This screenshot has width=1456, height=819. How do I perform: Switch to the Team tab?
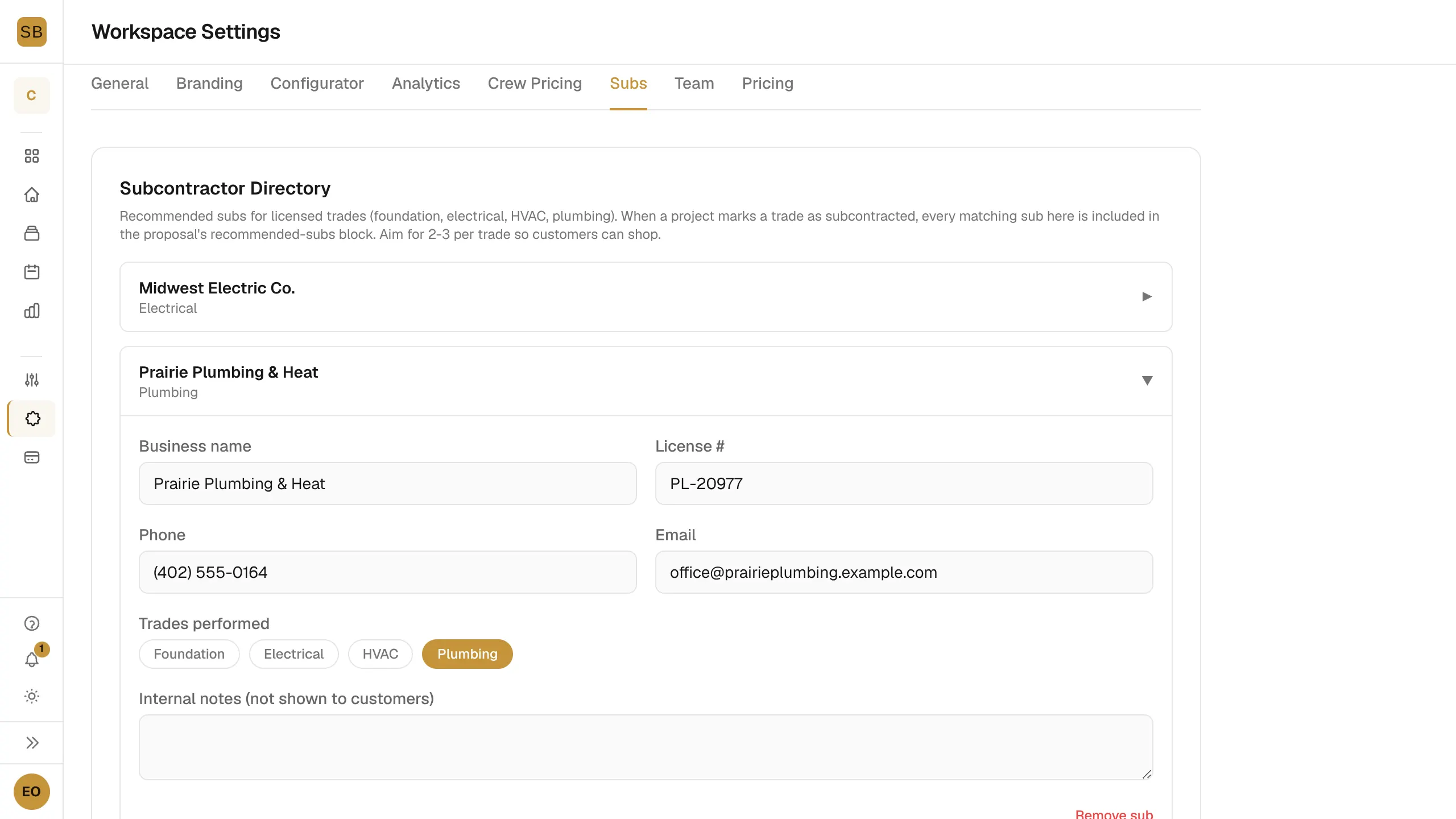click(x=694, y=84)
